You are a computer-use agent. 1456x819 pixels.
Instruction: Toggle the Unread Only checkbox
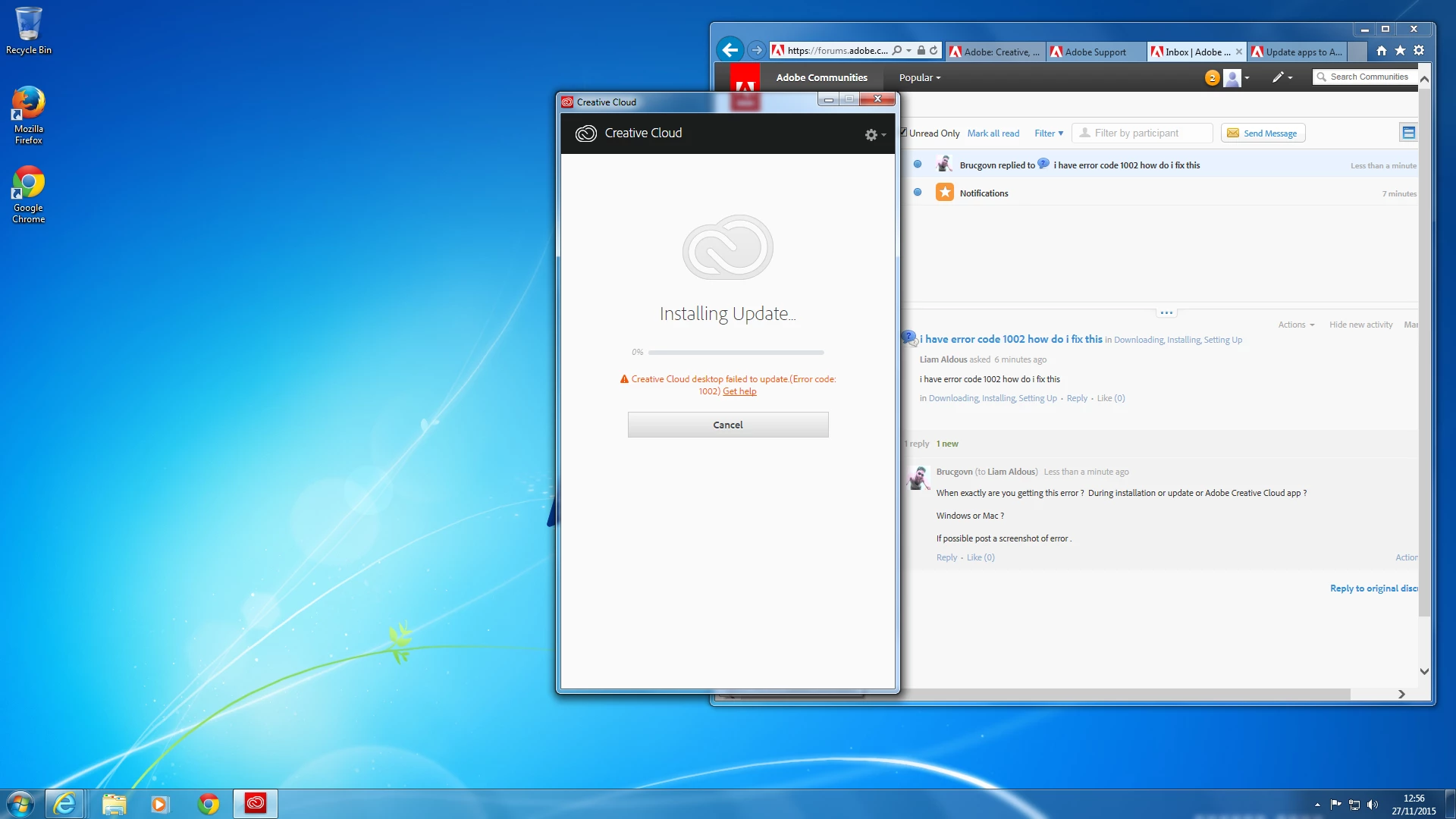[x=903, y=133]
